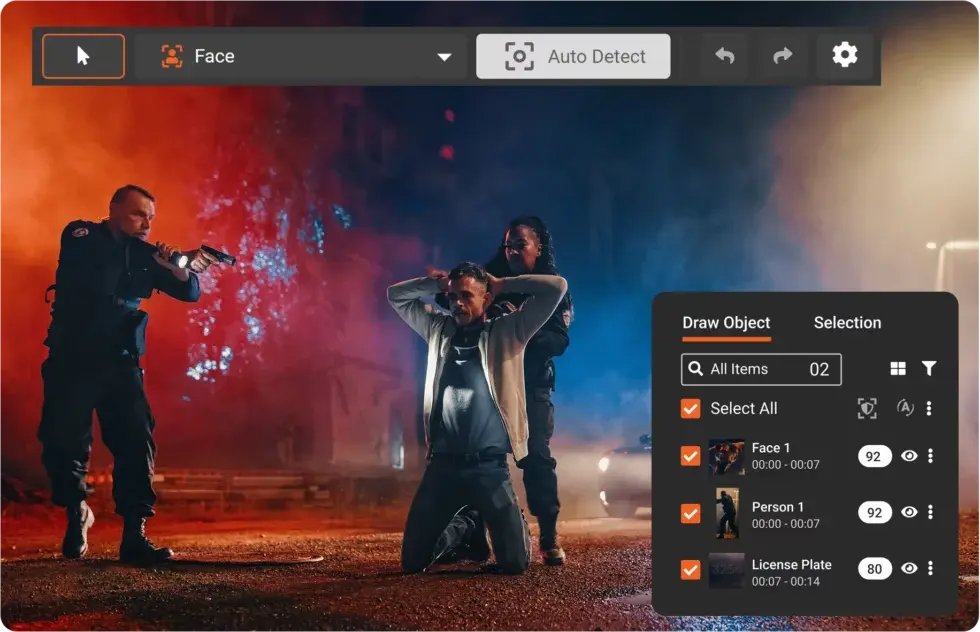Click the Face 1 thumbnail

[x=726, y=457]
